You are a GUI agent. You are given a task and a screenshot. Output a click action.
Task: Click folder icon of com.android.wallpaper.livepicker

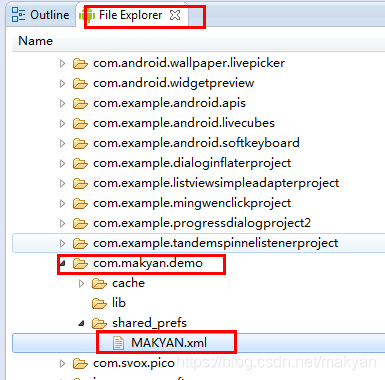pyautogui.click(x=80, y=63)
